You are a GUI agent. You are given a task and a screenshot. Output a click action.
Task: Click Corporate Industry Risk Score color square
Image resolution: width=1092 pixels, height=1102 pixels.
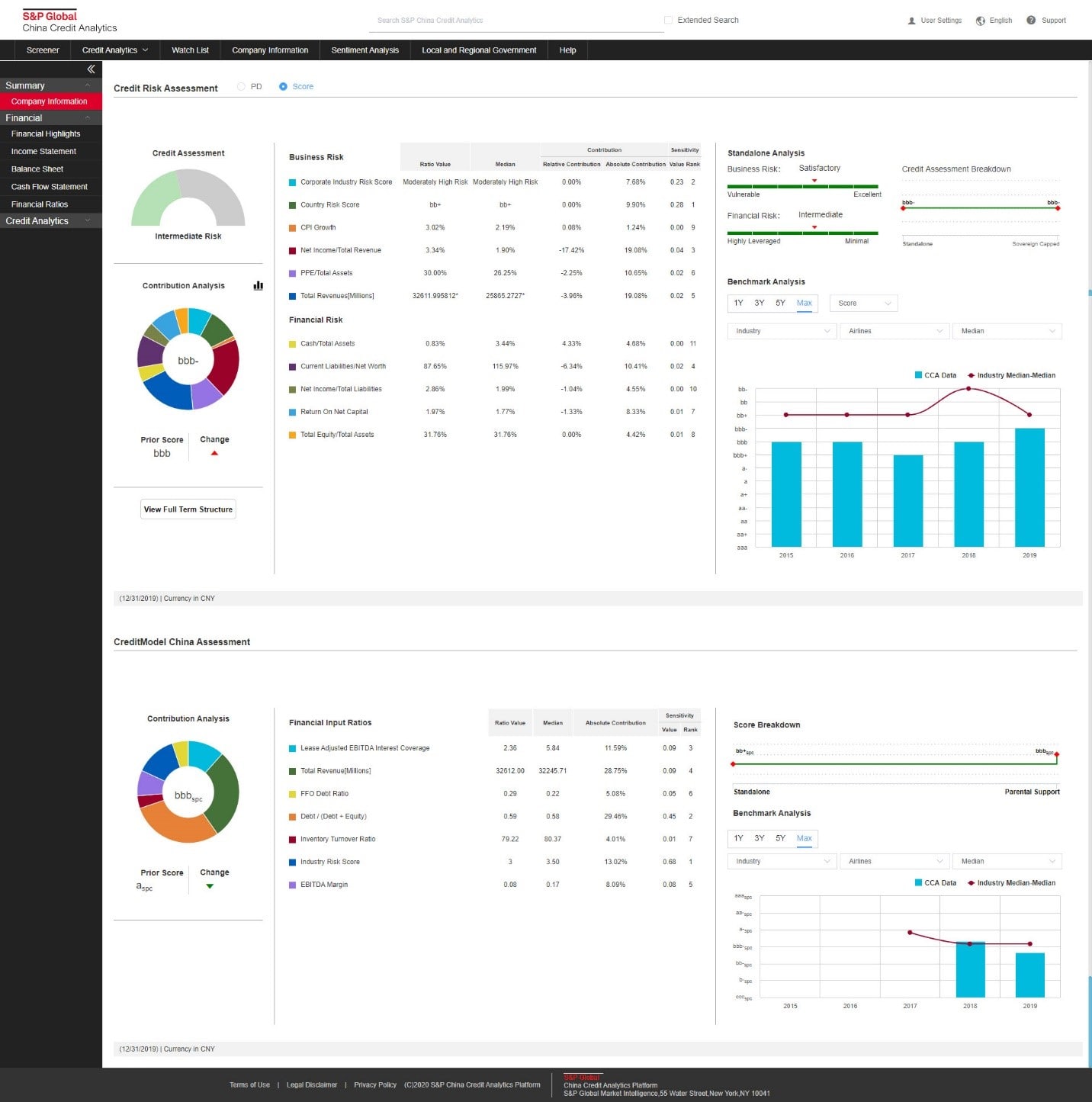[293, 182]
